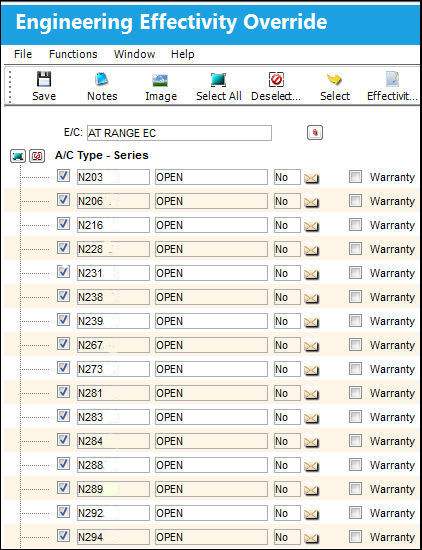Click the envelope icon in the N203 row
Screen dimensions: 422x550
point(311,179)
